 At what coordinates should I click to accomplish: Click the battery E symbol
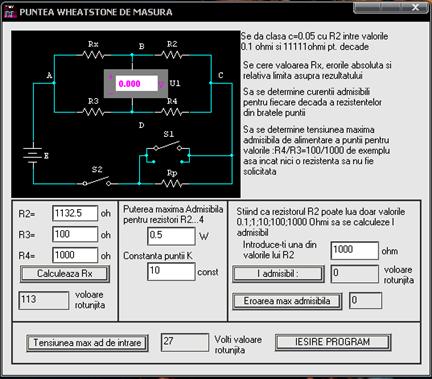(x=33, y=155)
